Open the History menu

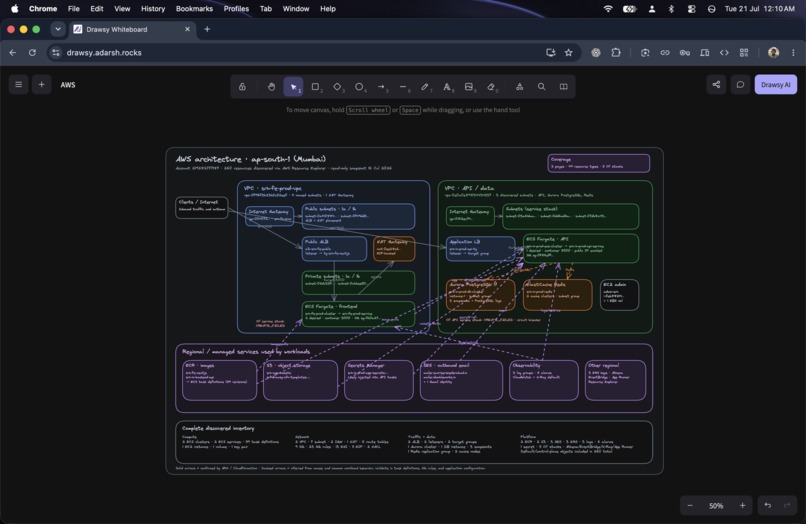click(x=153, y=9)
